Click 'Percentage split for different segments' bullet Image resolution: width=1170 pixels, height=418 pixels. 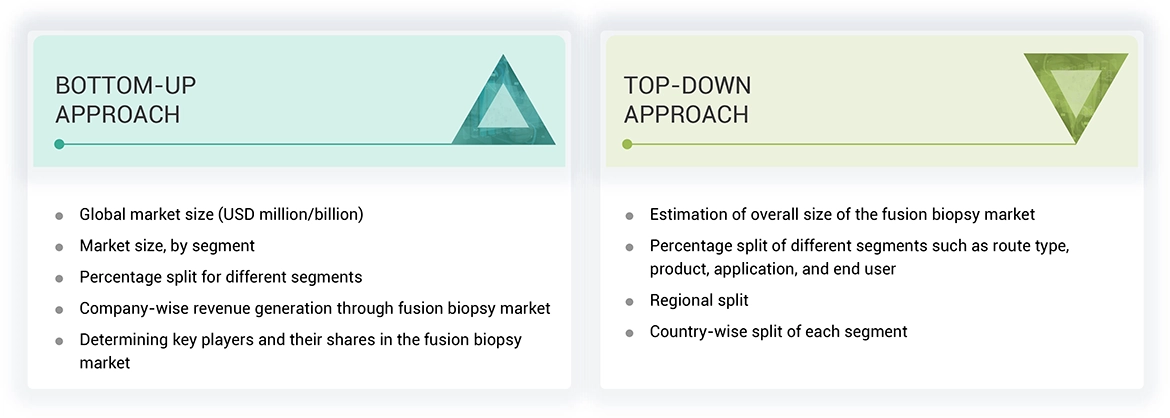point(220,276)
